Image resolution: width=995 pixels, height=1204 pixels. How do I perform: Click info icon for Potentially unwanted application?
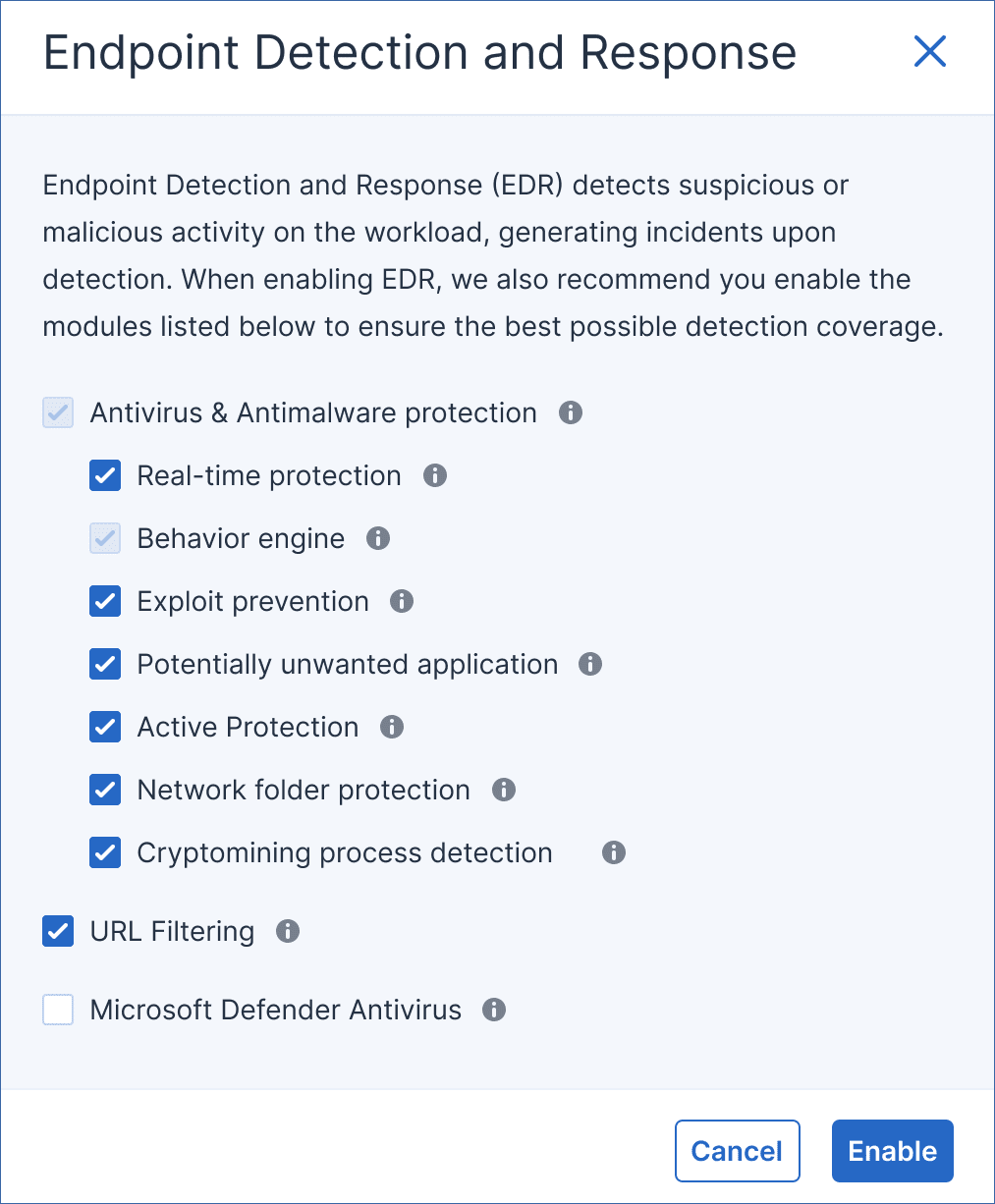click(x=590, y=664)
